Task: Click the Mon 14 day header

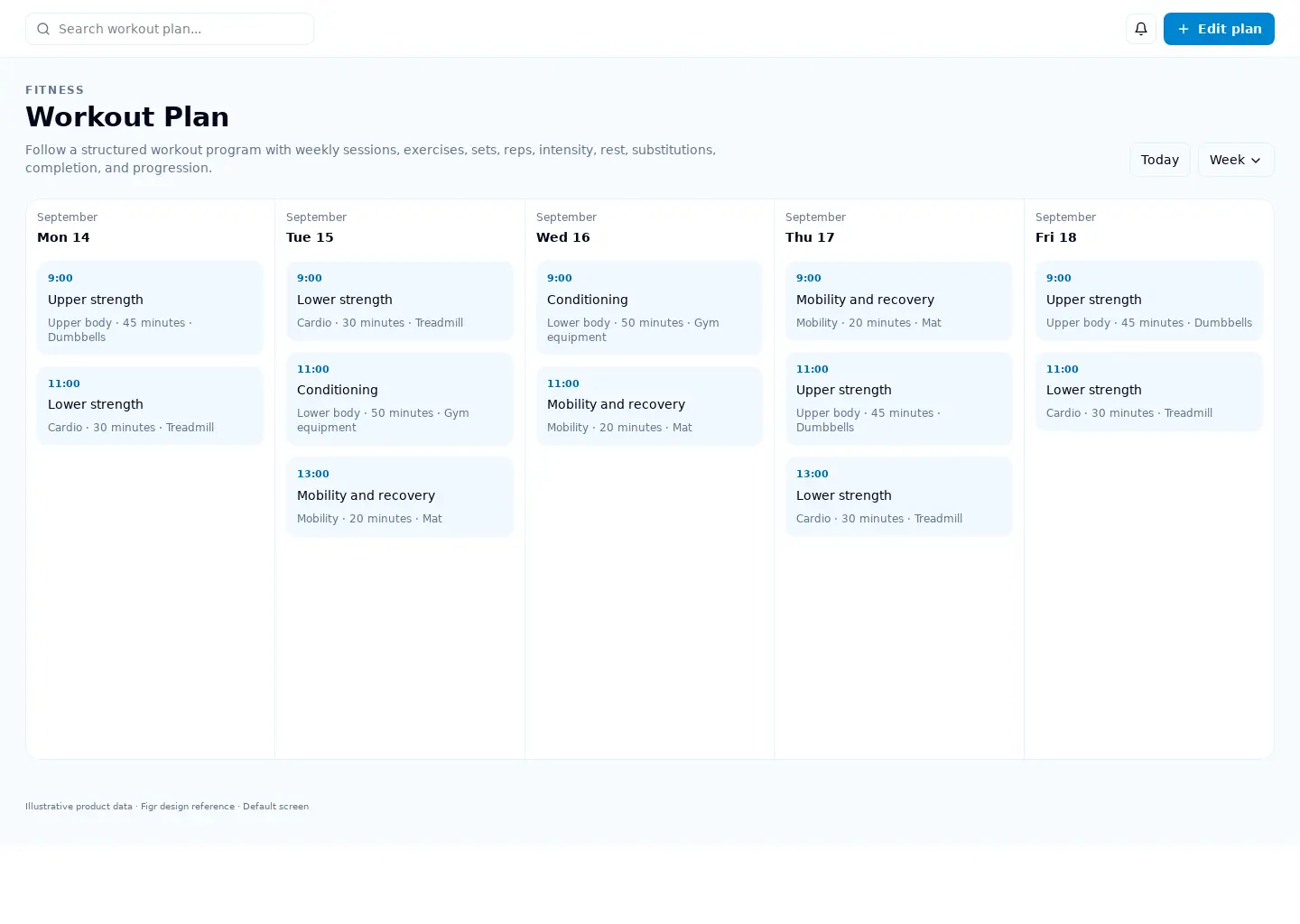Action: 63,237
